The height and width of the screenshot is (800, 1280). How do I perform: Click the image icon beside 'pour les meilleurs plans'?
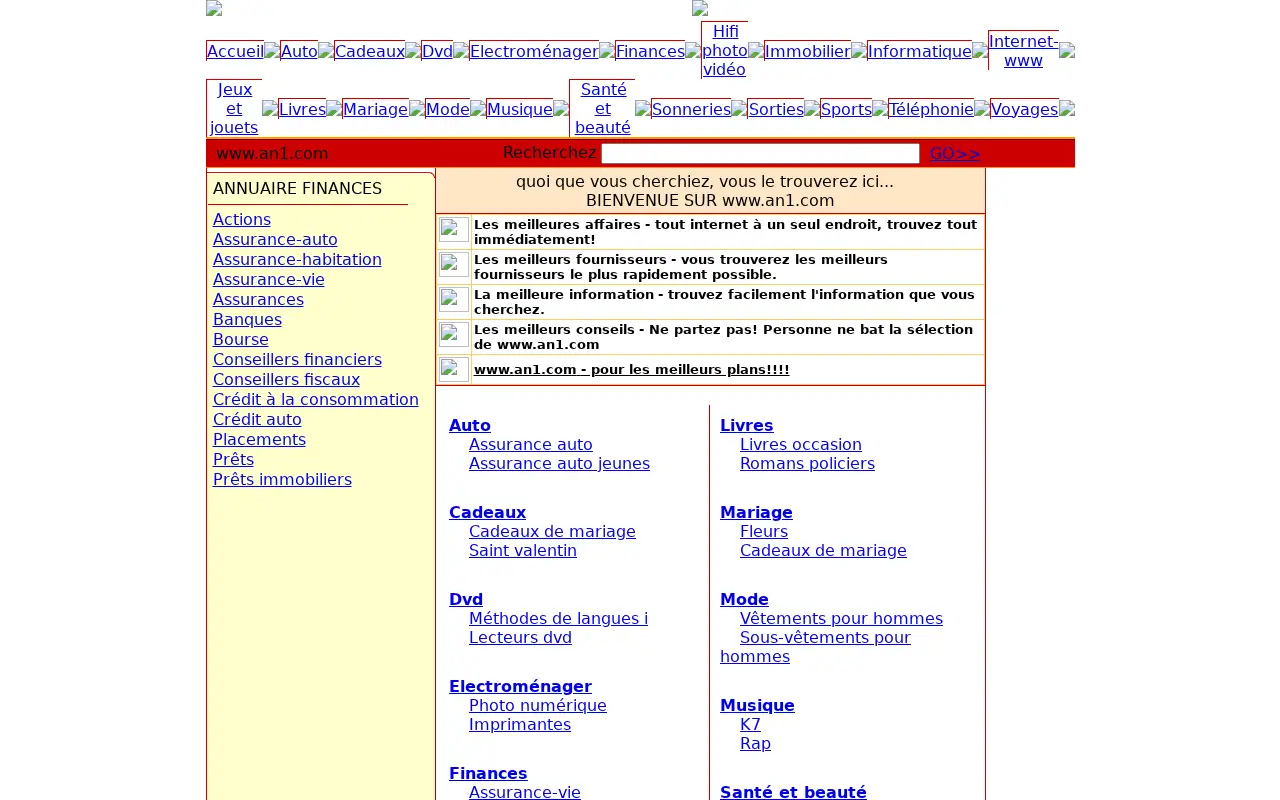point(454,370)
